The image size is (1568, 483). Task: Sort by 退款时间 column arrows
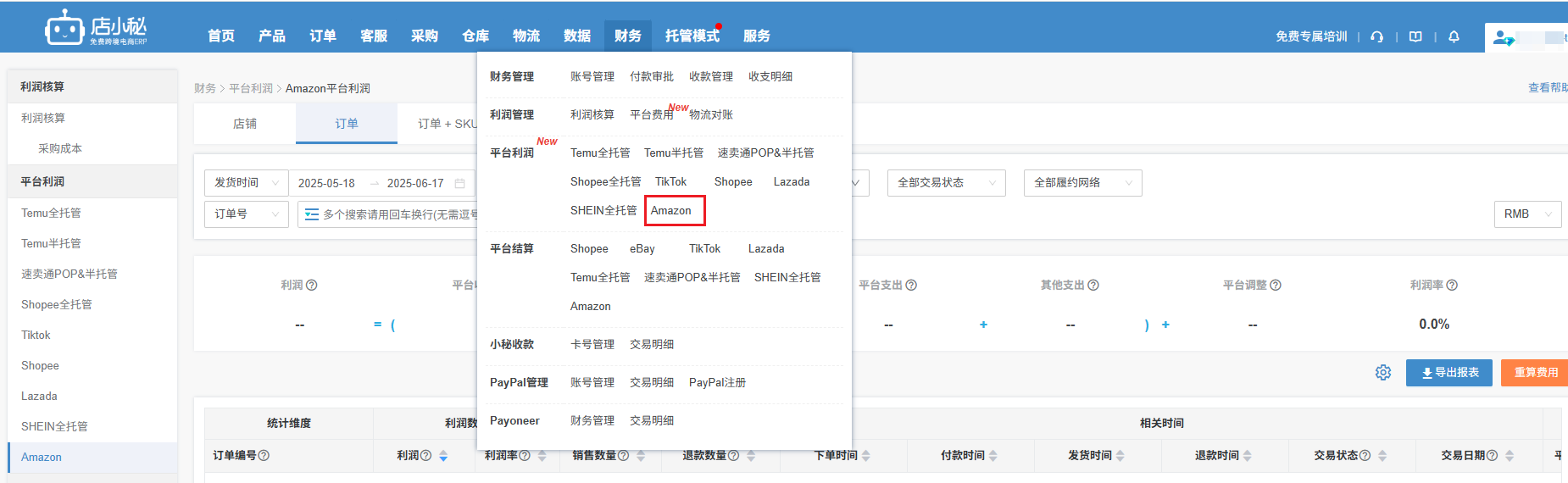point(1247,456)
